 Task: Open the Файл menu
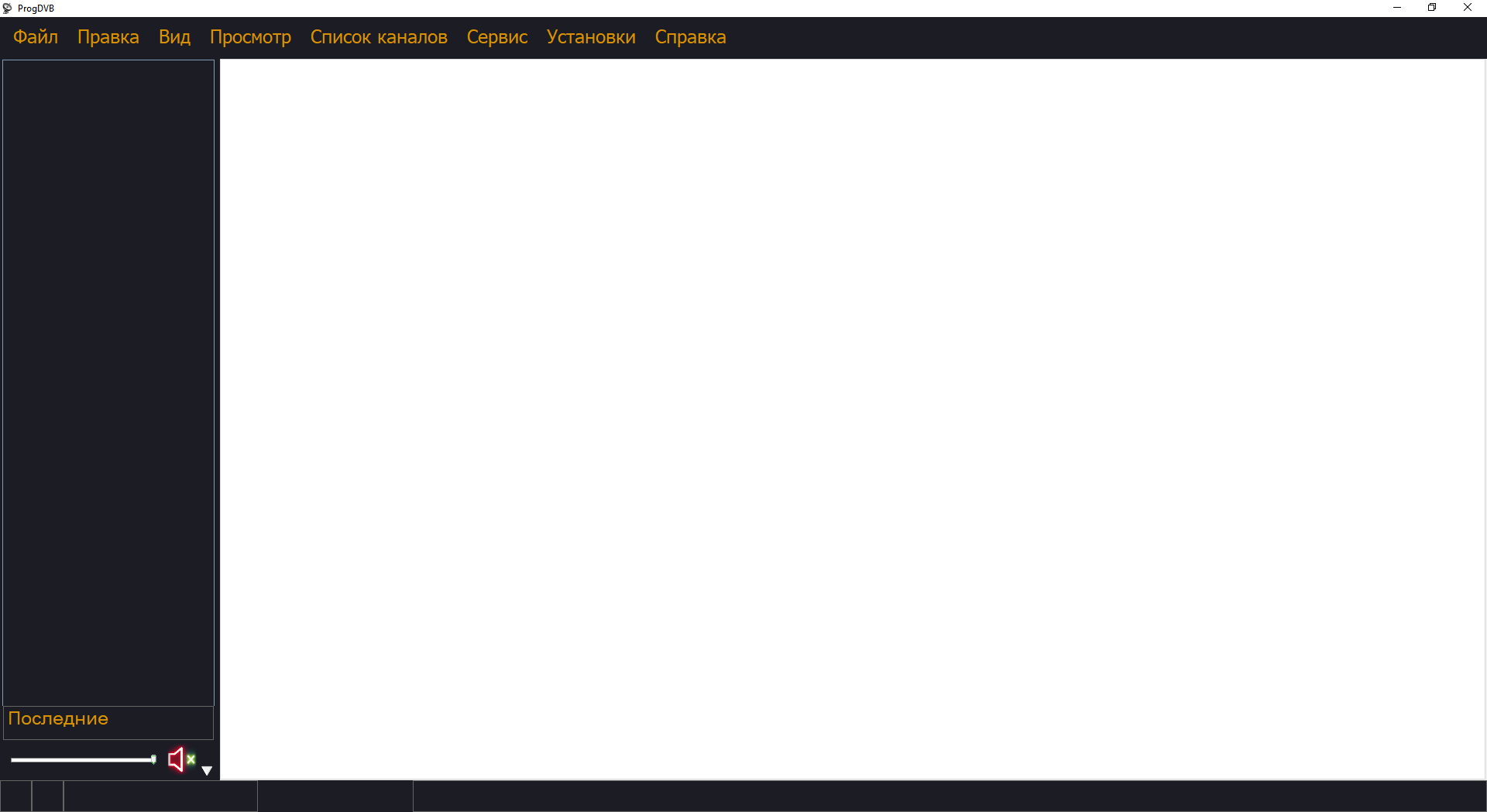tap(36, 37)
